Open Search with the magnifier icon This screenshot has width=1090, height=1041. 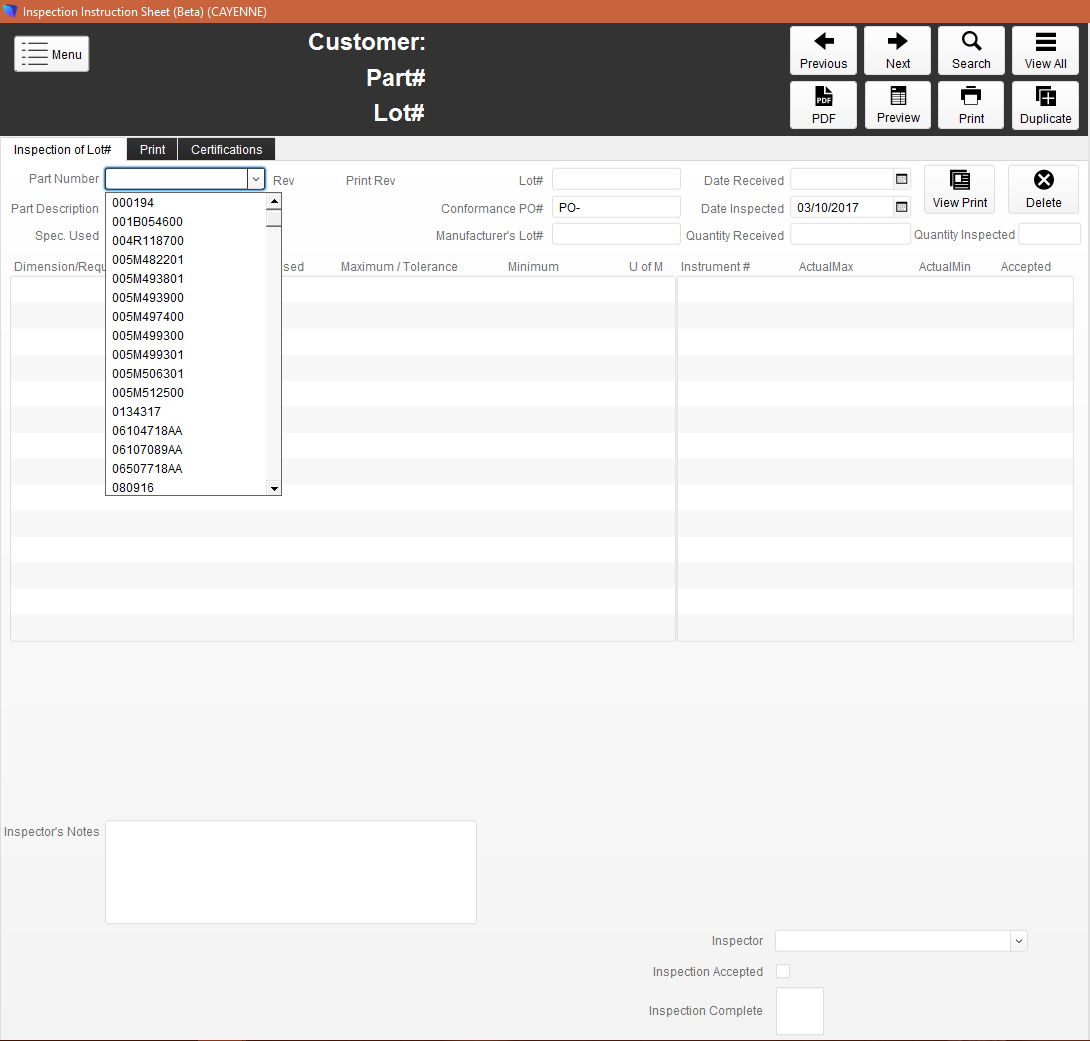point(971,51)
